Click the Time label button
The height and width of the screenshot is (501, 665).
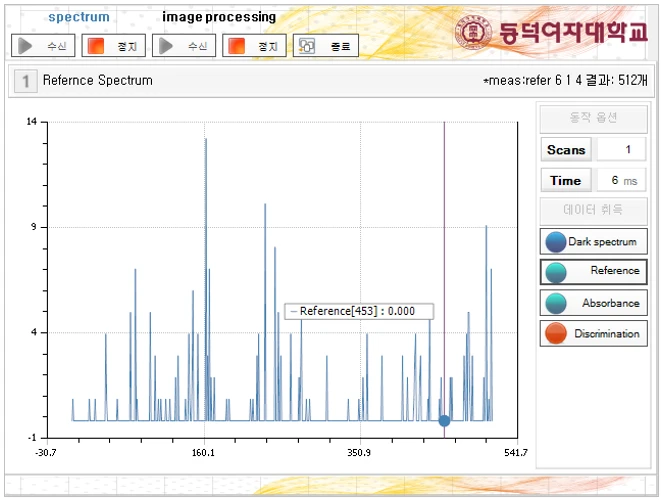pos(566,180)
